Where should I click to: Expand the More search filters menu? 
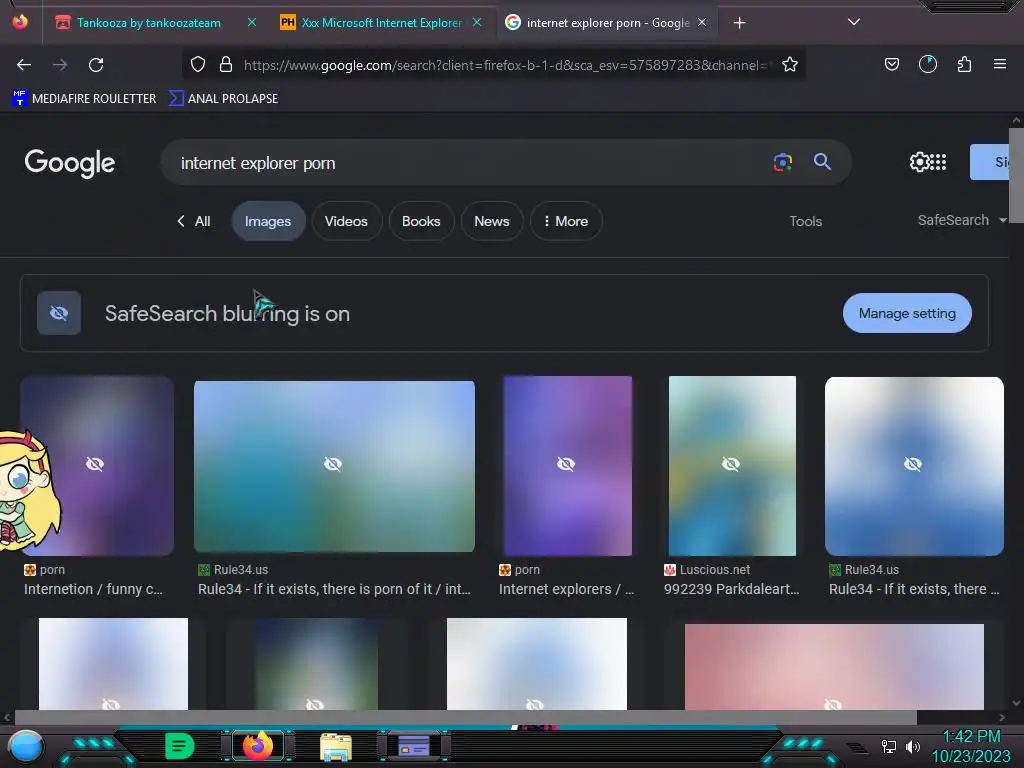click(566, 221)
